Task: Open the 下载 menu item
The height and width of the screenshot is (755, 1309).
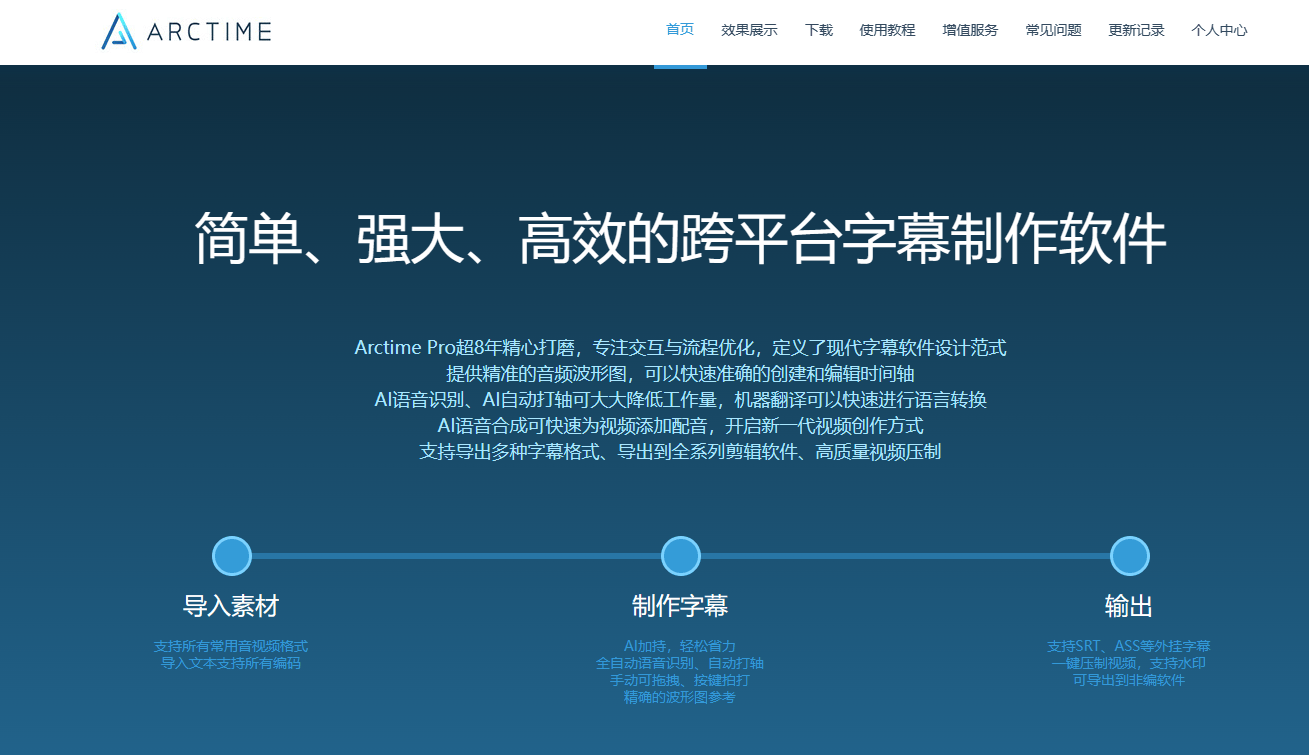Action: [x=818, y=30]
